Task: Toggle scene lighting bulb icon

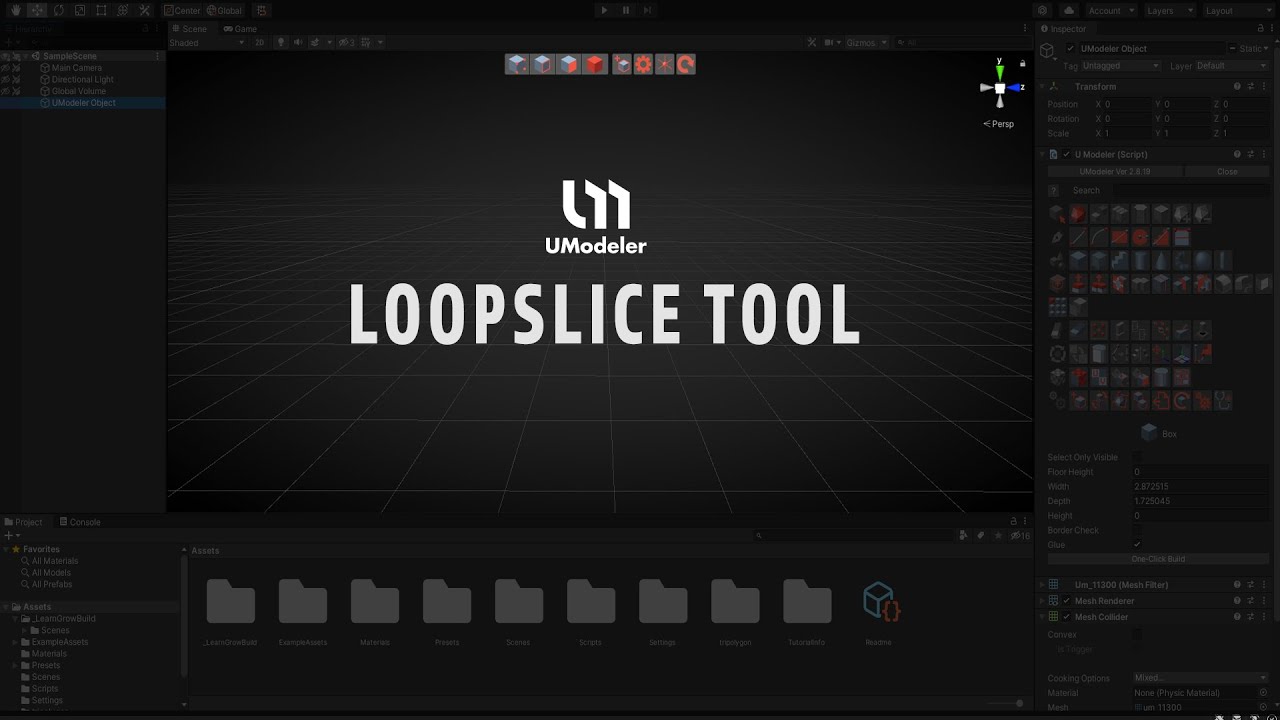Action: pos(281,42)
